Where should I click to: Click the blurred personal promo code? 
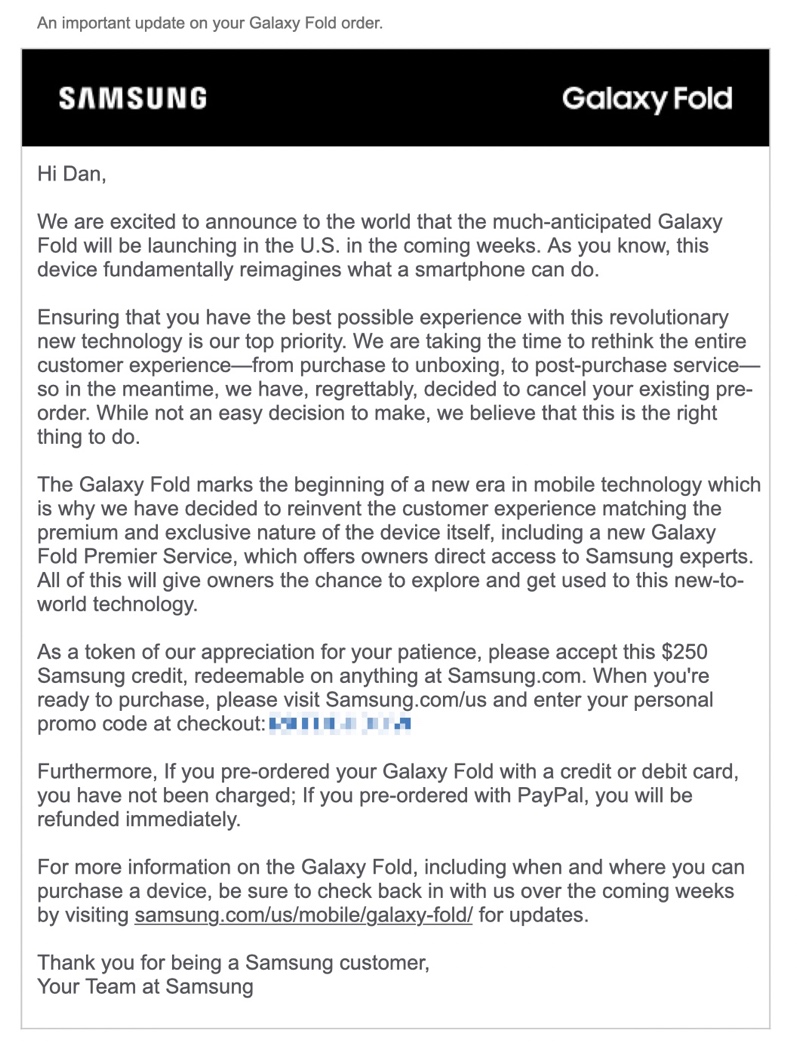point(342,724)
